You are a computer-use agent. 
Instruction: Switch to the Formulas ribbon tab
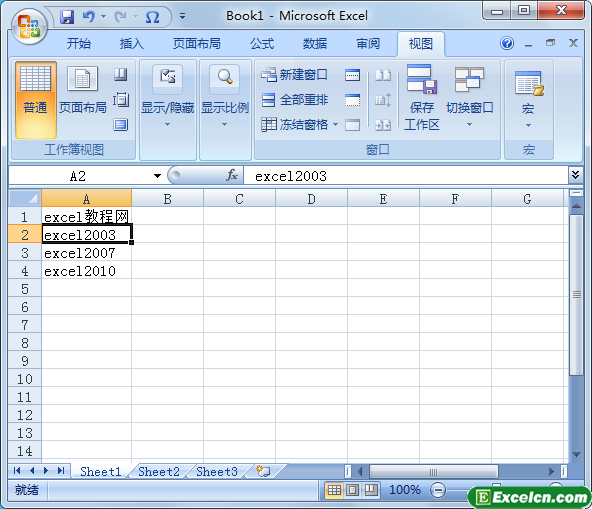[262, 44]
